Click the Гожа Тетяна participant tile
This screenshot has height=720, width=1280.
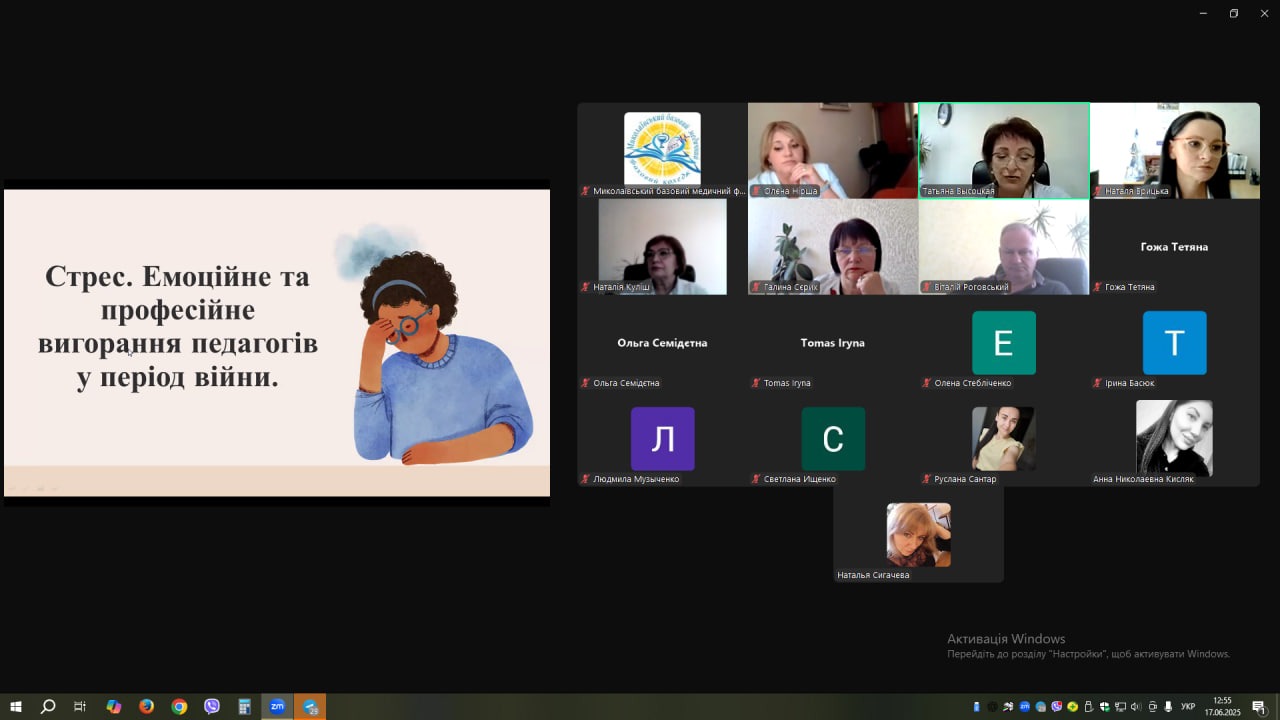[x=1174, y=247]
